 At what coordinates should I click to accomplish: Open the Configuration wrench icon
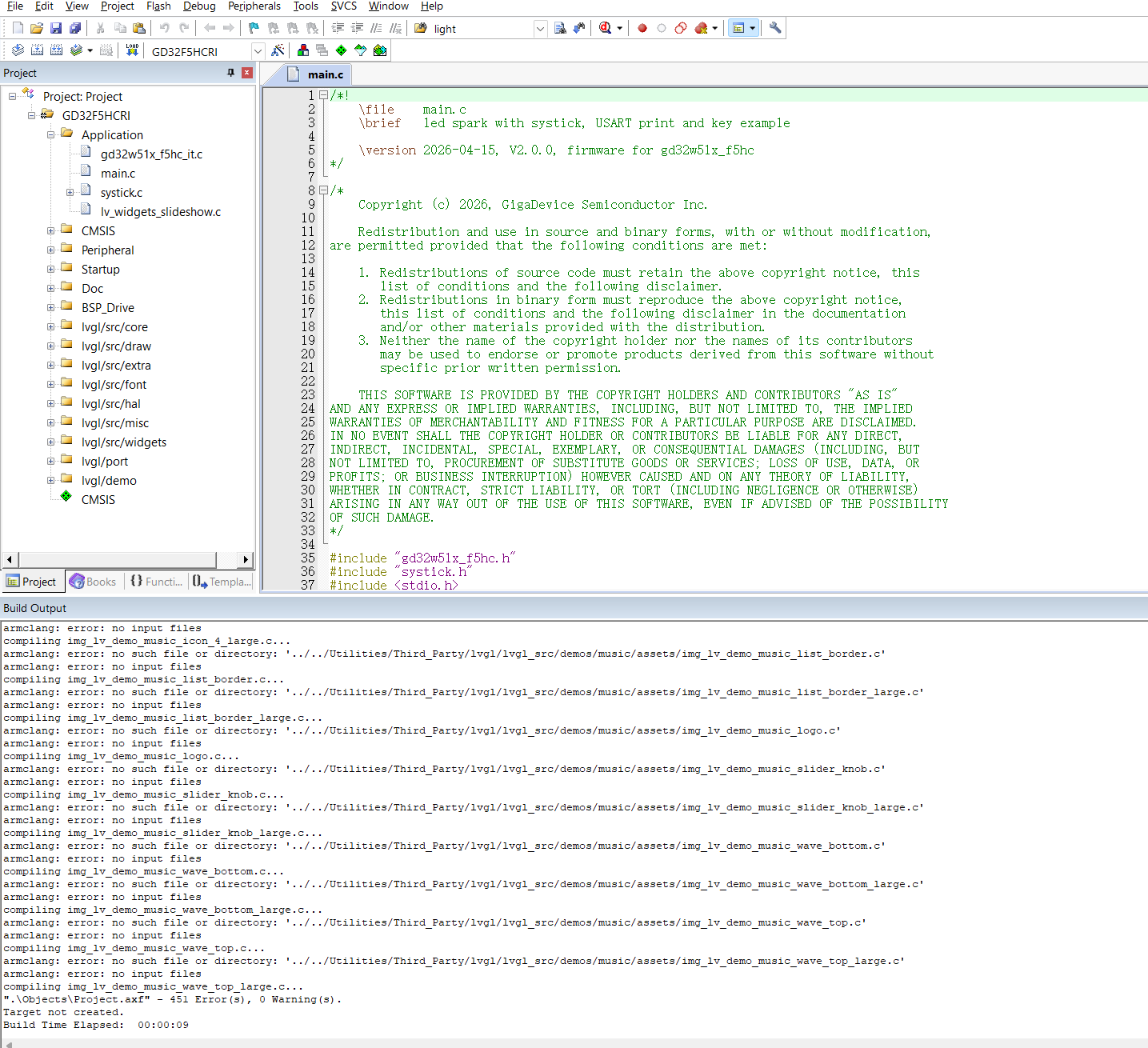(x=775, y=28)
